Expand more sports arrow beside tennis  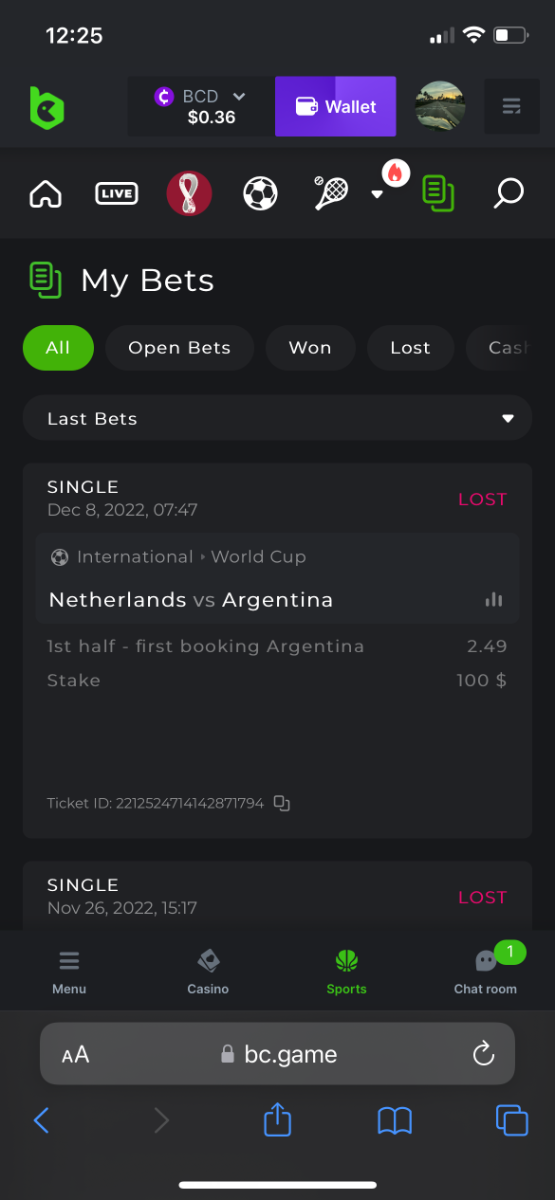click(377, 194)
